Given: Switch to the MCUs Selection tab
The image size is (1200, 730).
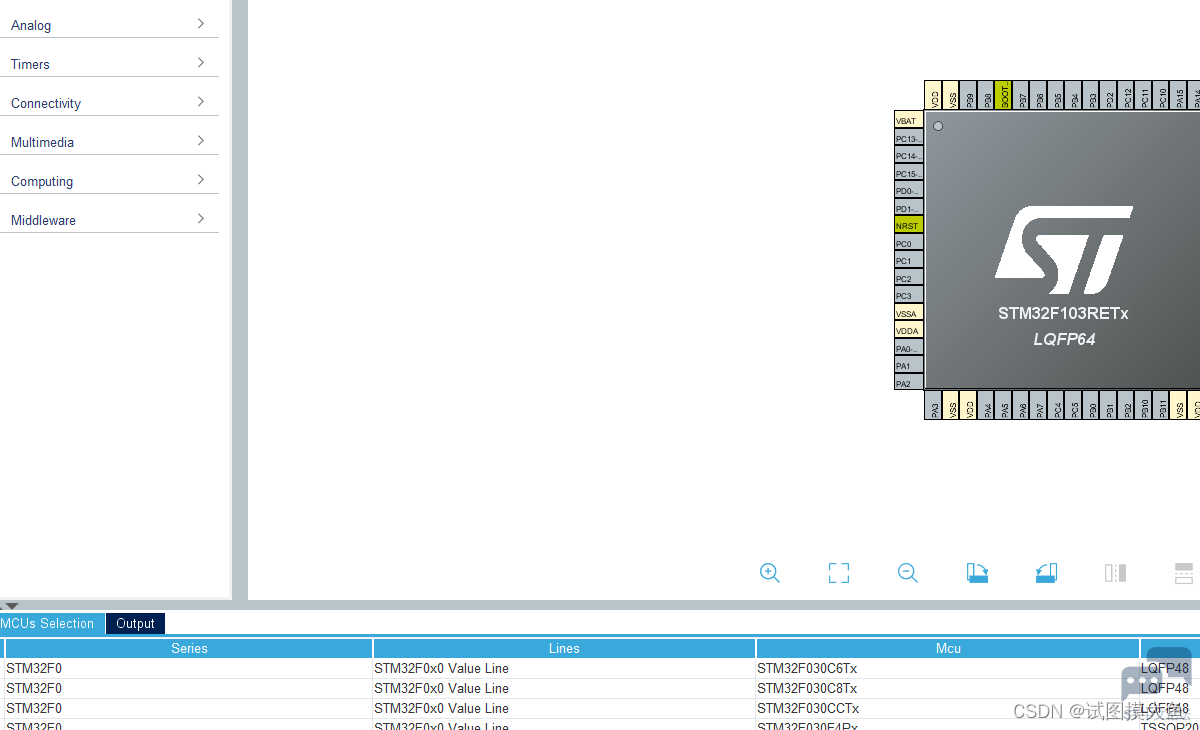Looking at the screenshot, I should pyautogui.click(x=51, y=623).
